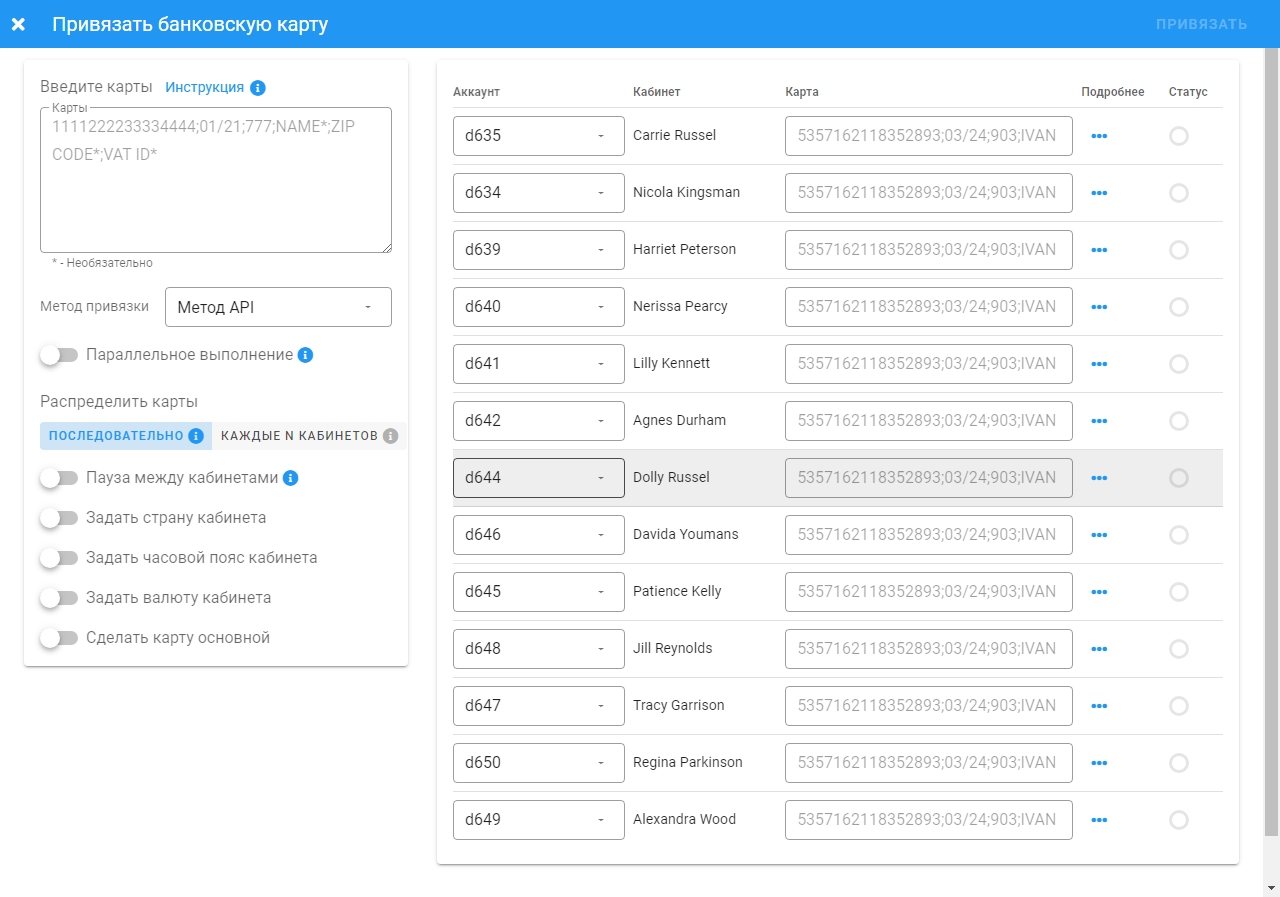1280x897 pixels.
Task: Enable Задать часовой пояс кабинета
Action: point(59,558)
